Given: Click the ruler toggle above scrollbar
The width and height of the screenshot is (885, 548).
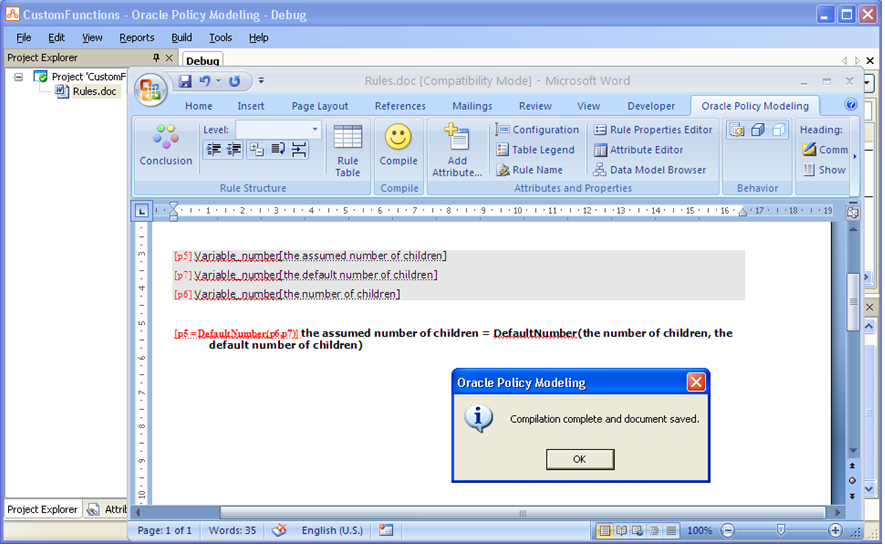Looking at the screenshot, I should tap(853, 212).
